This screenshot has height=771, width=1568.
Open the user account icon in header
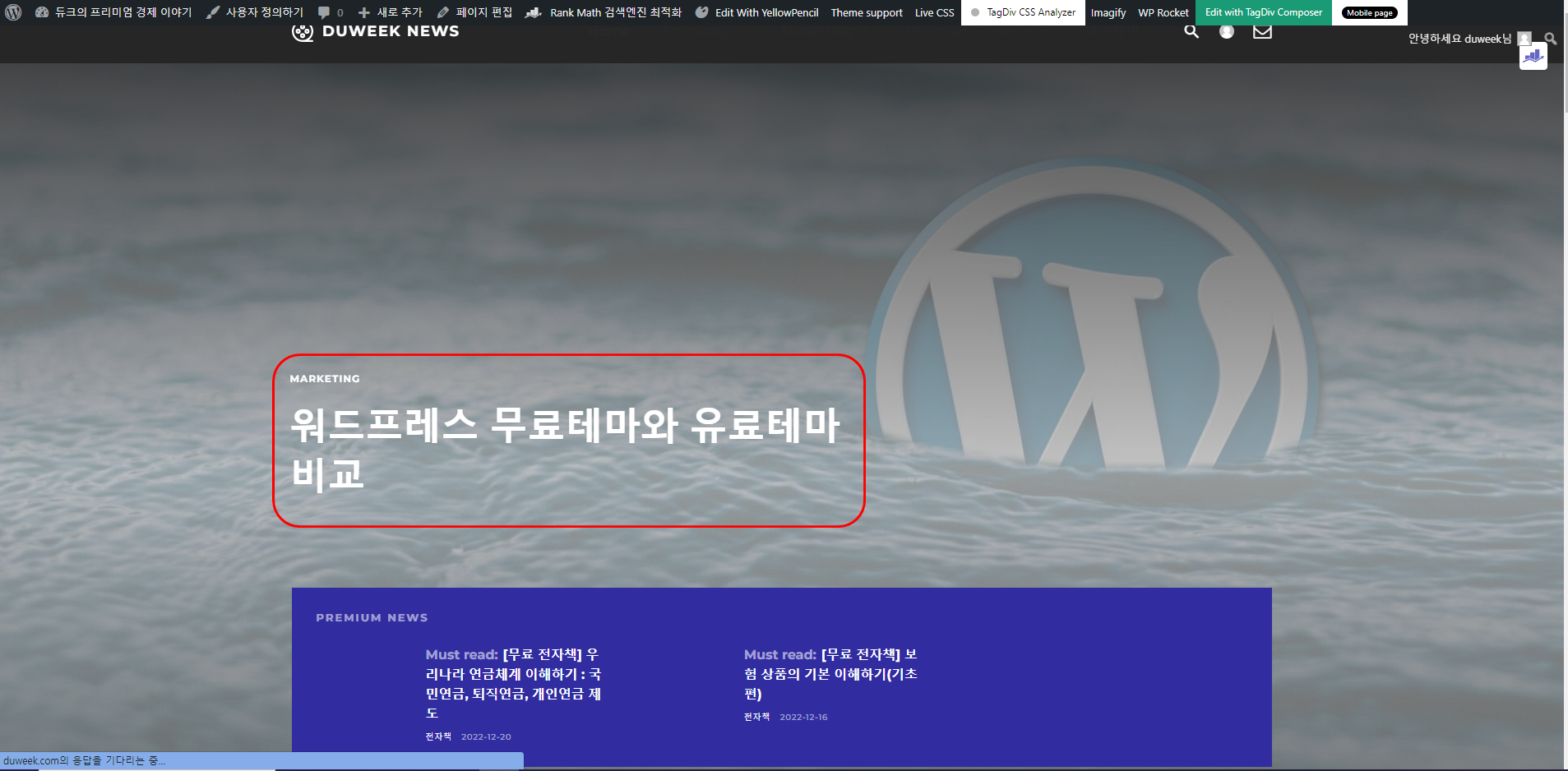pos(1227,31)
